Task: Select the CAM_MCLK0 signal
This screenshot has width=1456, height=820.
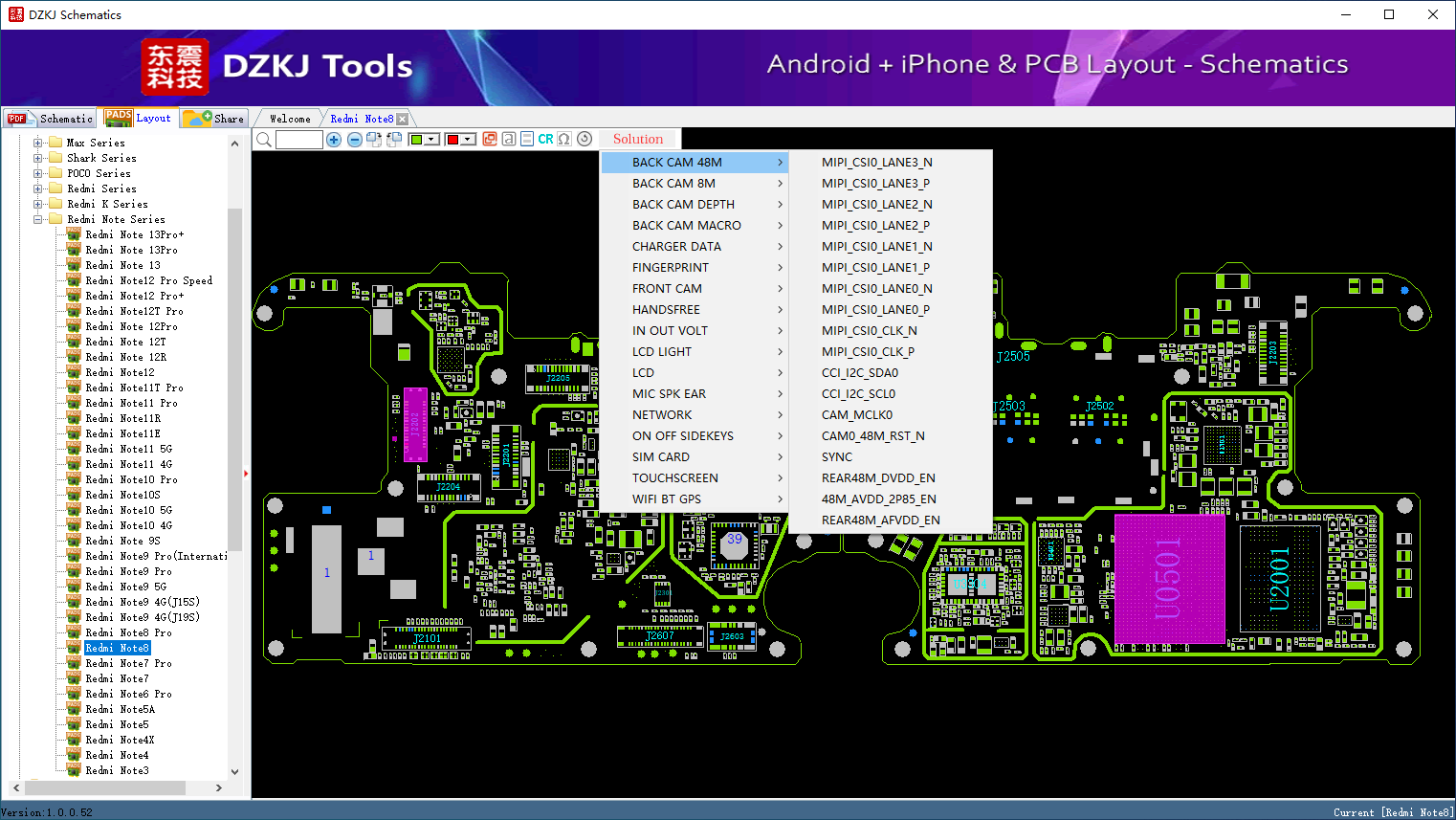Action: pos(891,415)
